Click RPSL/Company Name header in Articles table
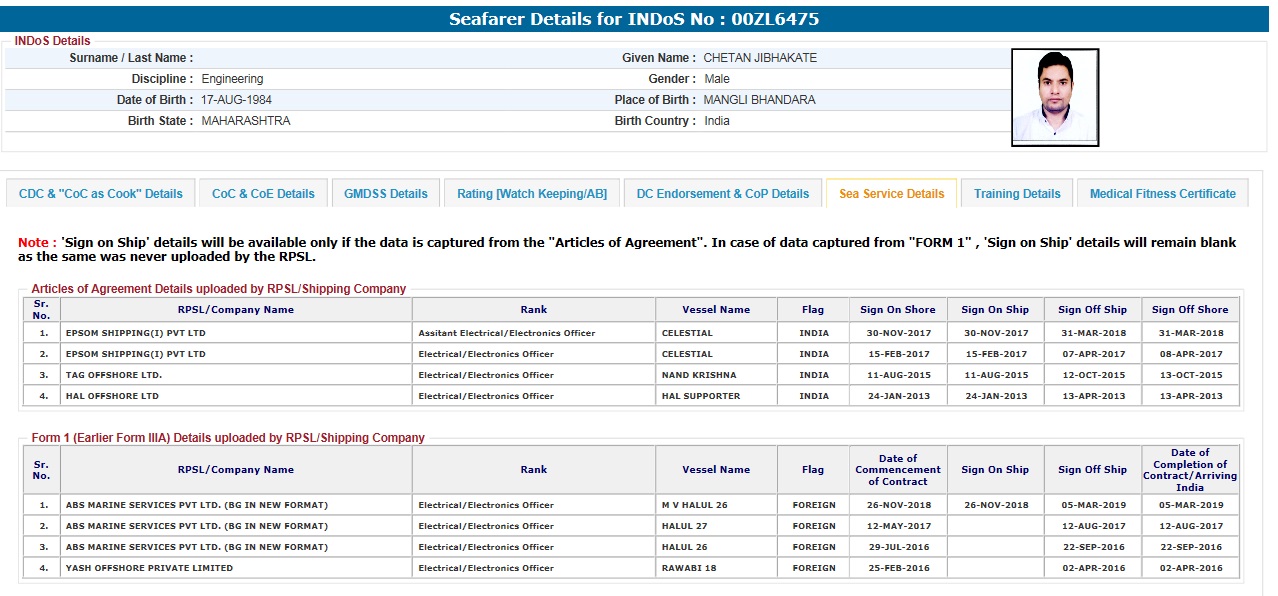The height and width of the screenshot is (596, 1278). point(236,310)
